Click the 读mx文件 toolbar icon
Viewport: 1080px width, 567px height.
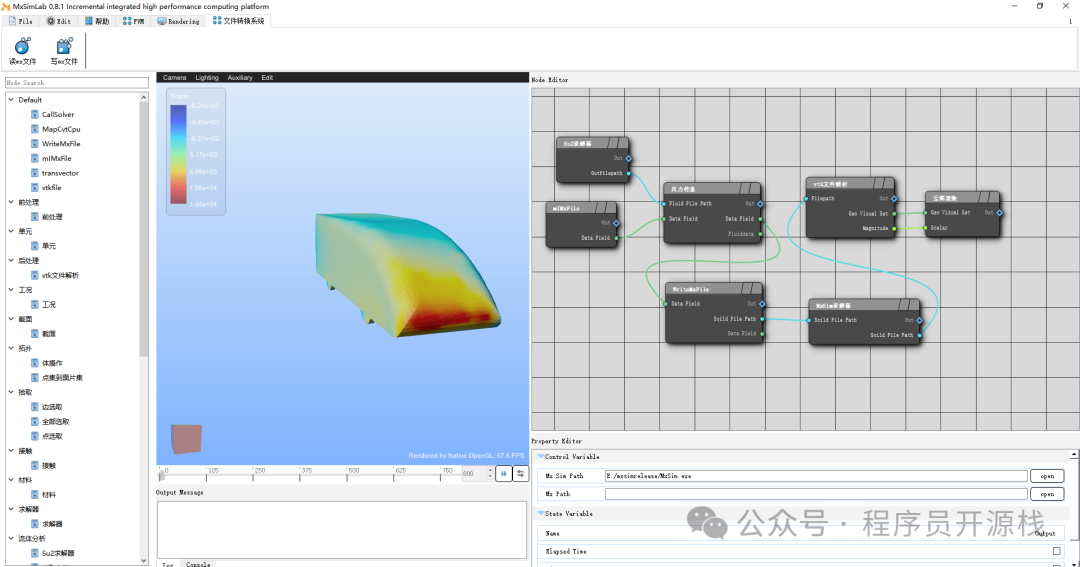pos(22,46)
